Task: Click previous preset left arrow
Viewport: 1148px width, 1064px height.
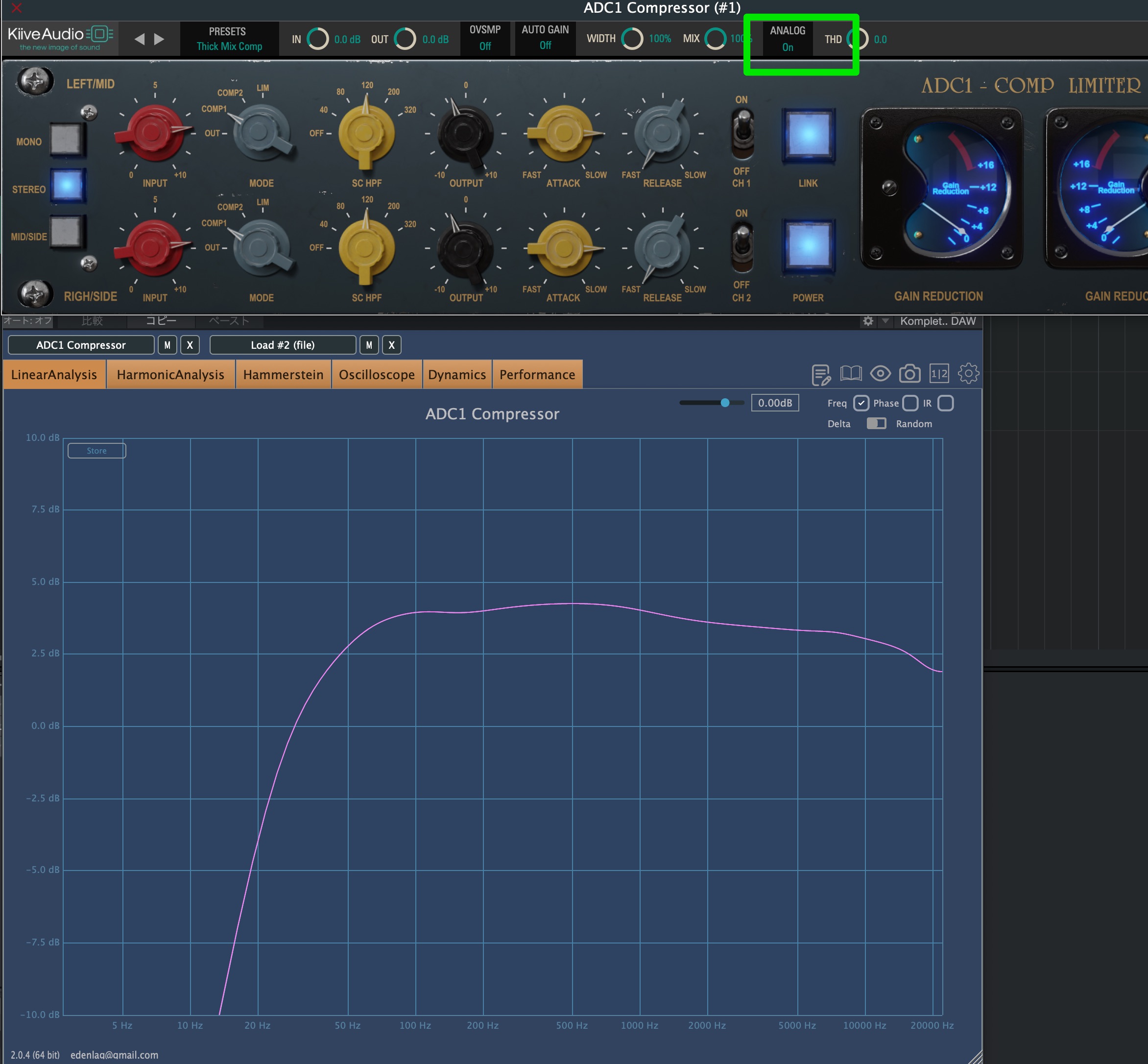Action: click(x=139, y=39)
